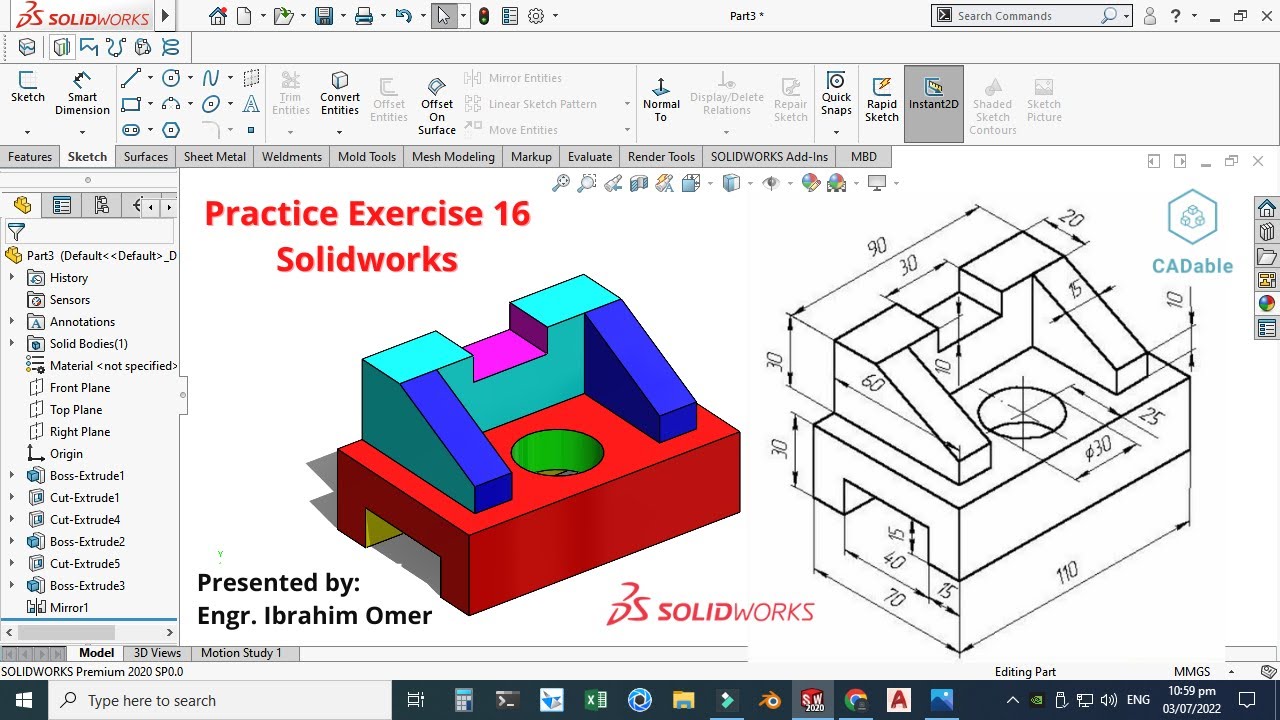1280x720 pixels.
Task: Open the Convert Entities dropdown arrow
Action: pos(340,131)
